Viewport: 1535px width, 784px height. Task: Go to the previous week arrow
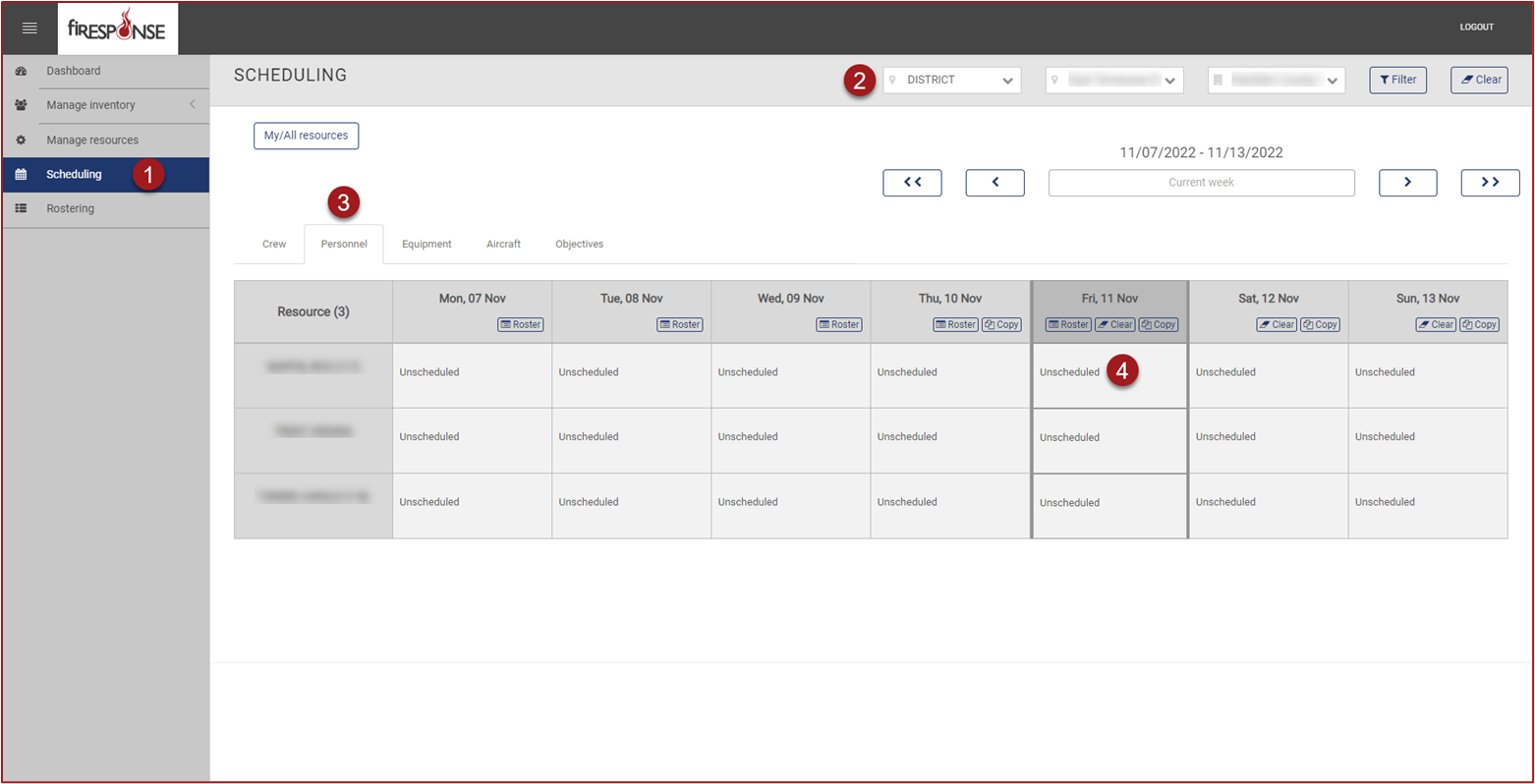tap(995, 183)
